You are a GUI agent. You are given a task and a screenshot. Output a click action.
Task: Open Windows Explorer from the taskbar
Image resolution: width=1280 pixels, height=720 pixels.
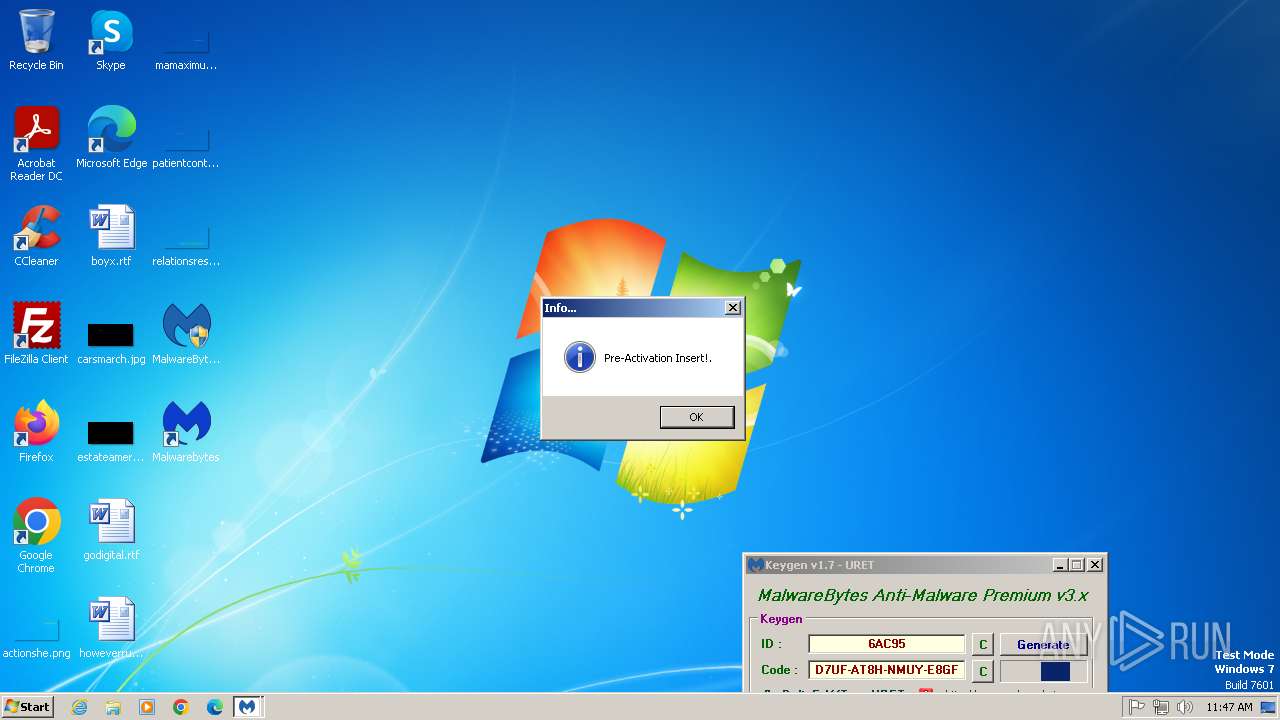(113, 707)
